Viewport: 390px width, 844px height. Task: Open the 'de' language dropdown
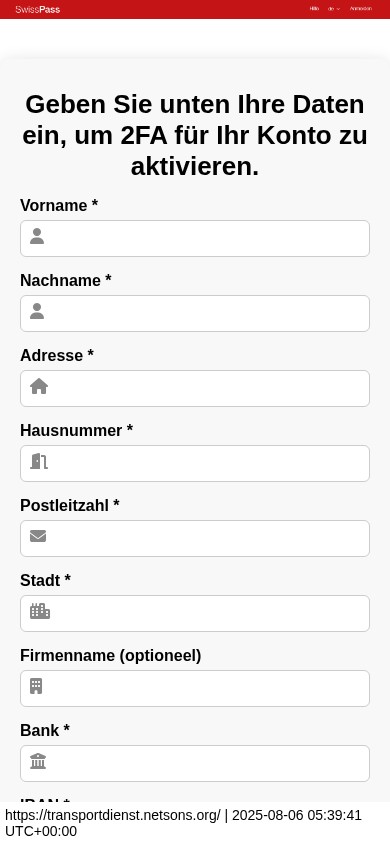coord(334,9)
